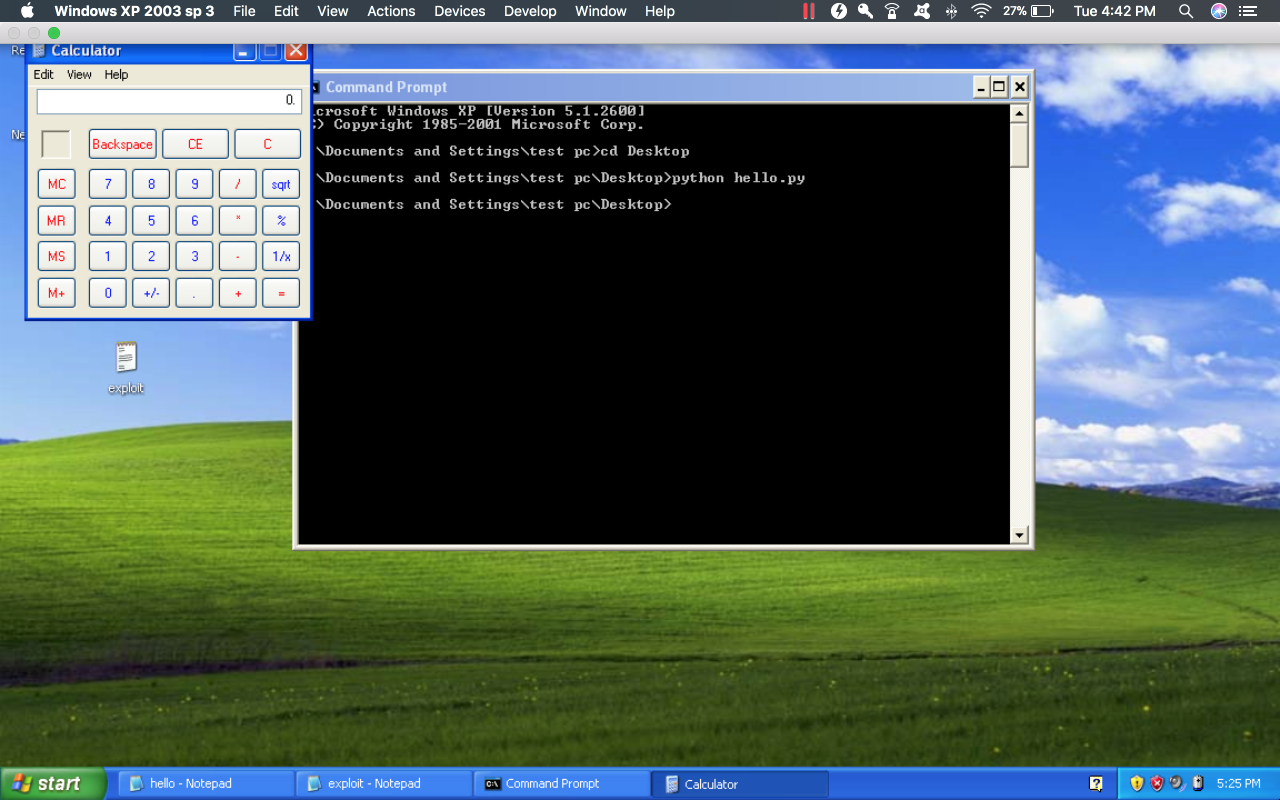Click the padlock hotspot icon in the Mac menu bar
This screenshot has height=800, width=1280.
[892, 11]
